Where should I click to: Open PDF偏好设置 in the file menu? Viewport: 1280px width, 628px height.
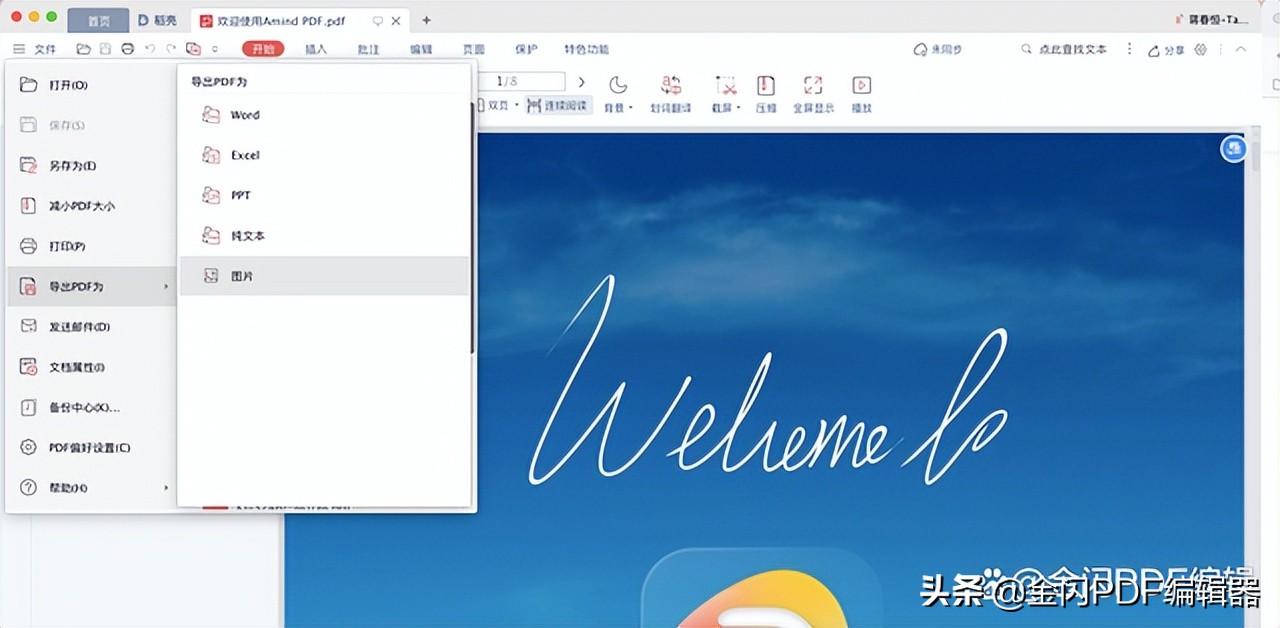(91, 448)
